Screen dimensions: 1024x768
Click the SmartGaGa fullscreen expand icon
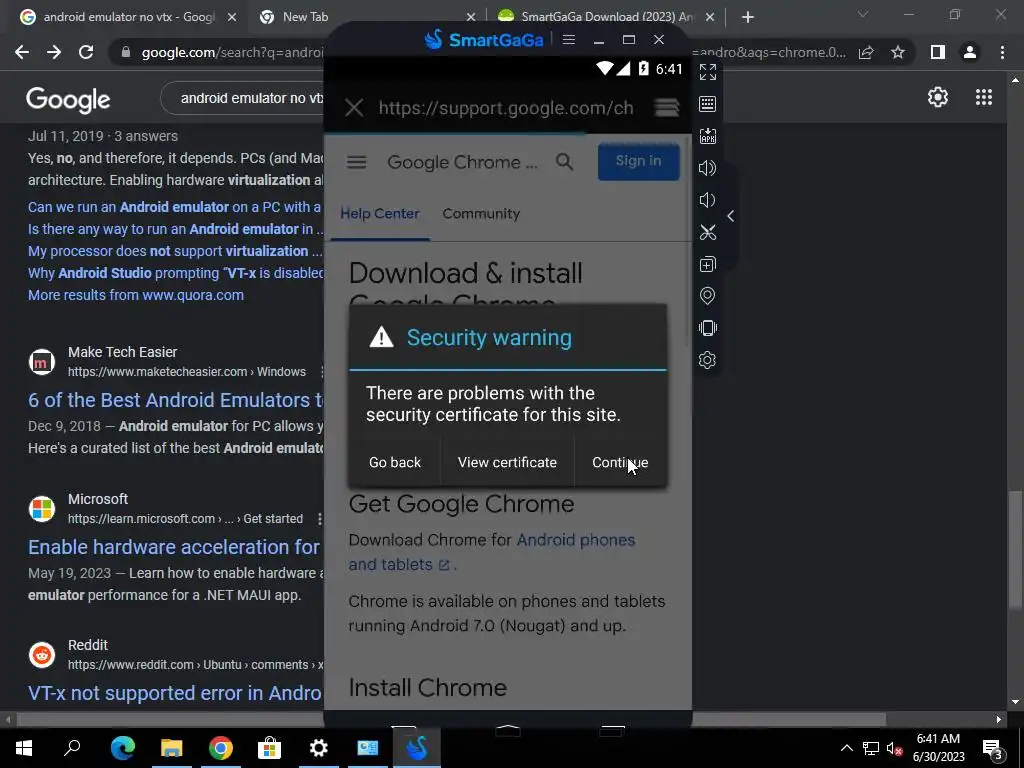(x=707, y=72)
